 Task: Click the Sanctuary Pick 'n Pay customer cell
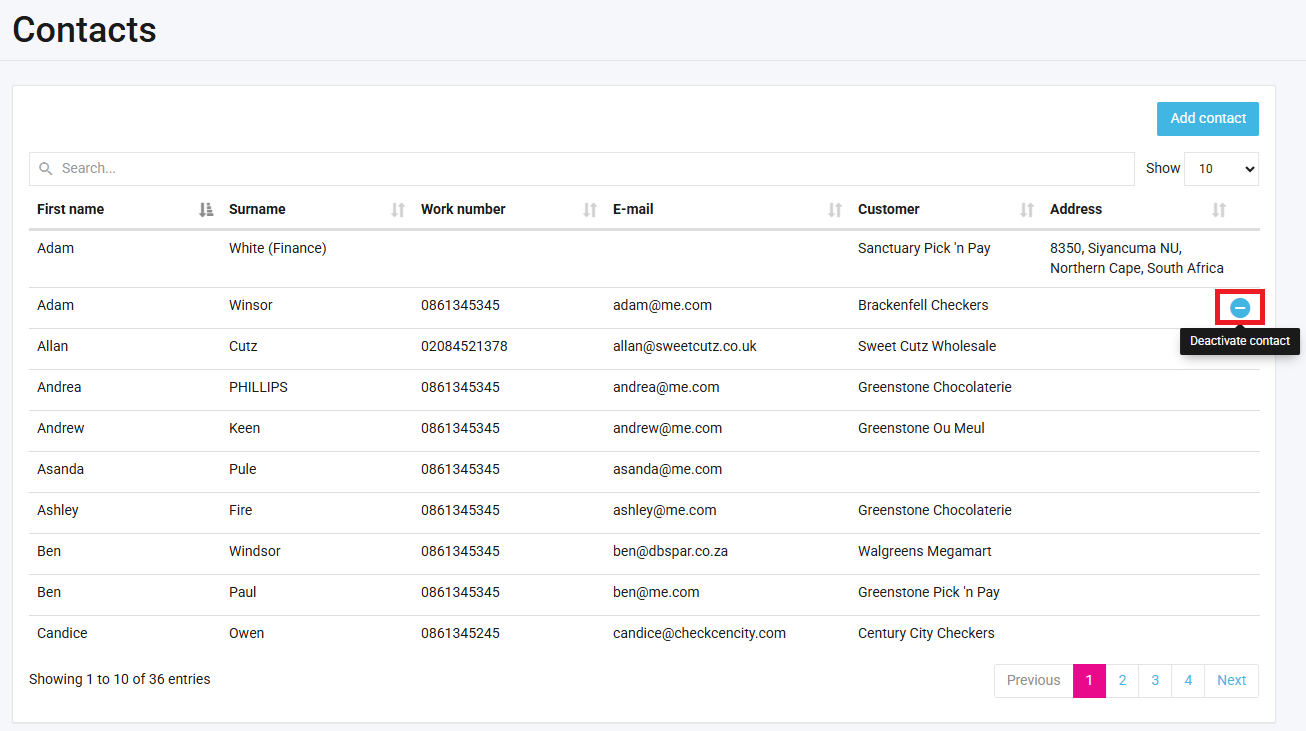[924, 249]
